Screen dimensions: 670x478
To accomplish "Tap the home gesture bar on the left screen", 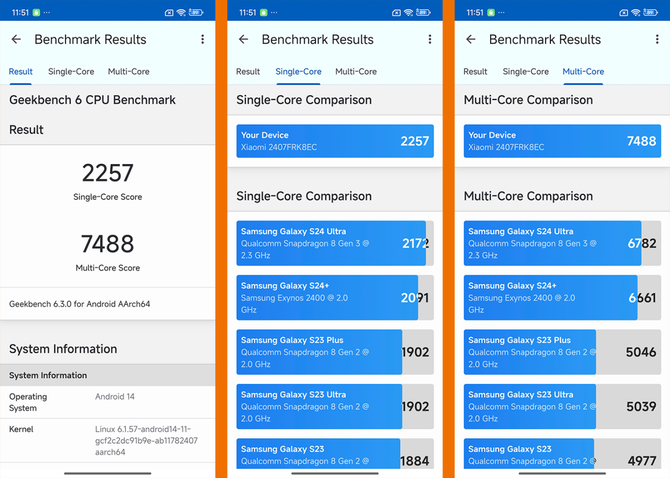I will pos(108,473).
